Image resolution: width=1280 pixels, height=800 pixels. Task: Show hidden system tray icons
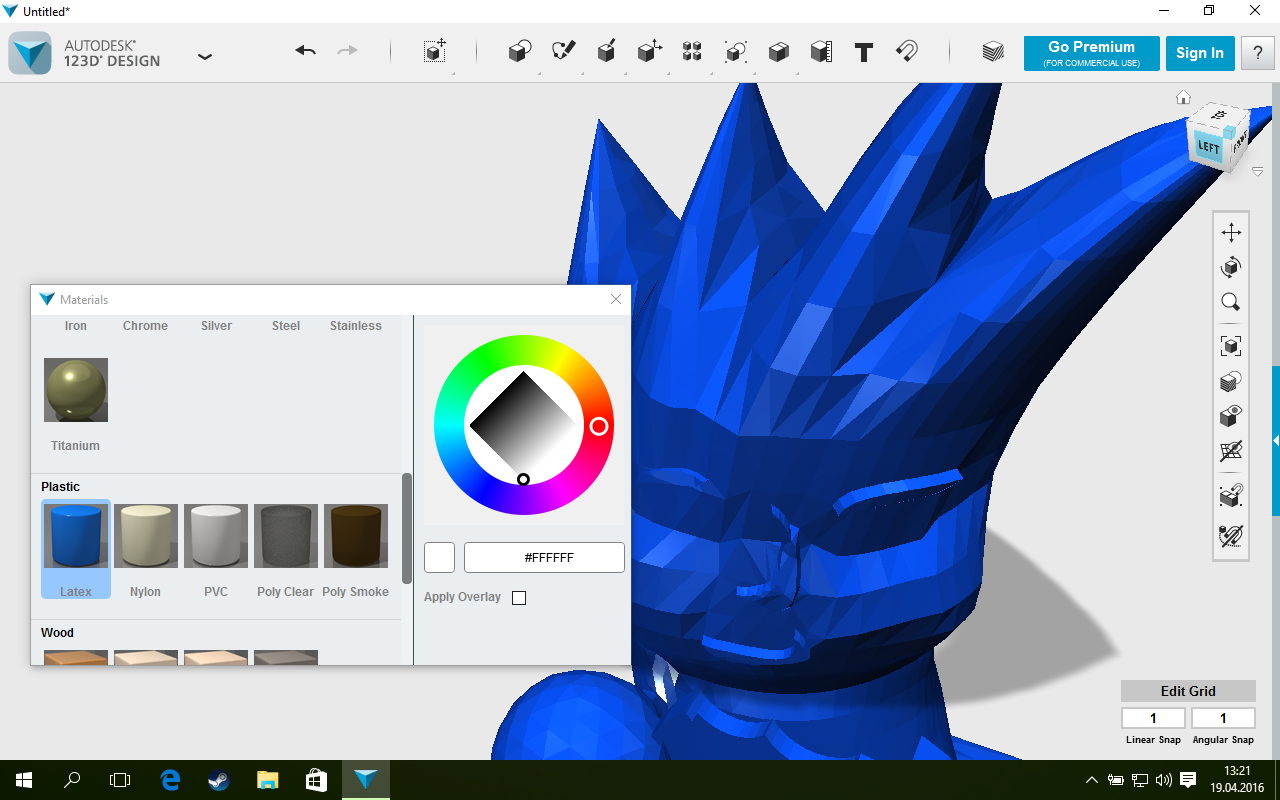click(1092, 779)
